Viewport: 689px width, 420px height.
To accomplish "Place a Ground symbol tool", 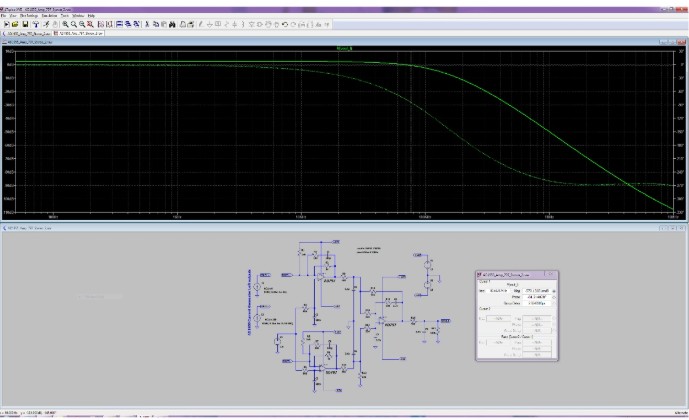I will [x=210, y=24].
